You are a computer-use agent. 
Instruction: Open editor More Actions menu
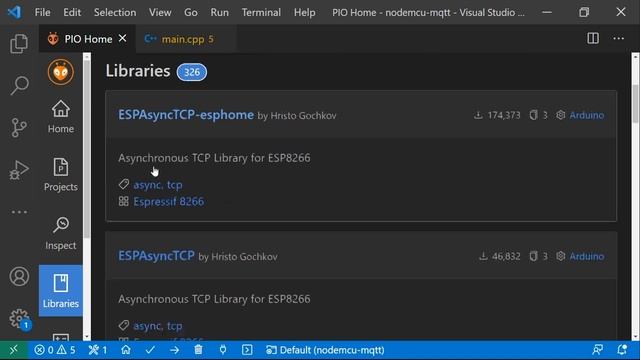(618, 38)
